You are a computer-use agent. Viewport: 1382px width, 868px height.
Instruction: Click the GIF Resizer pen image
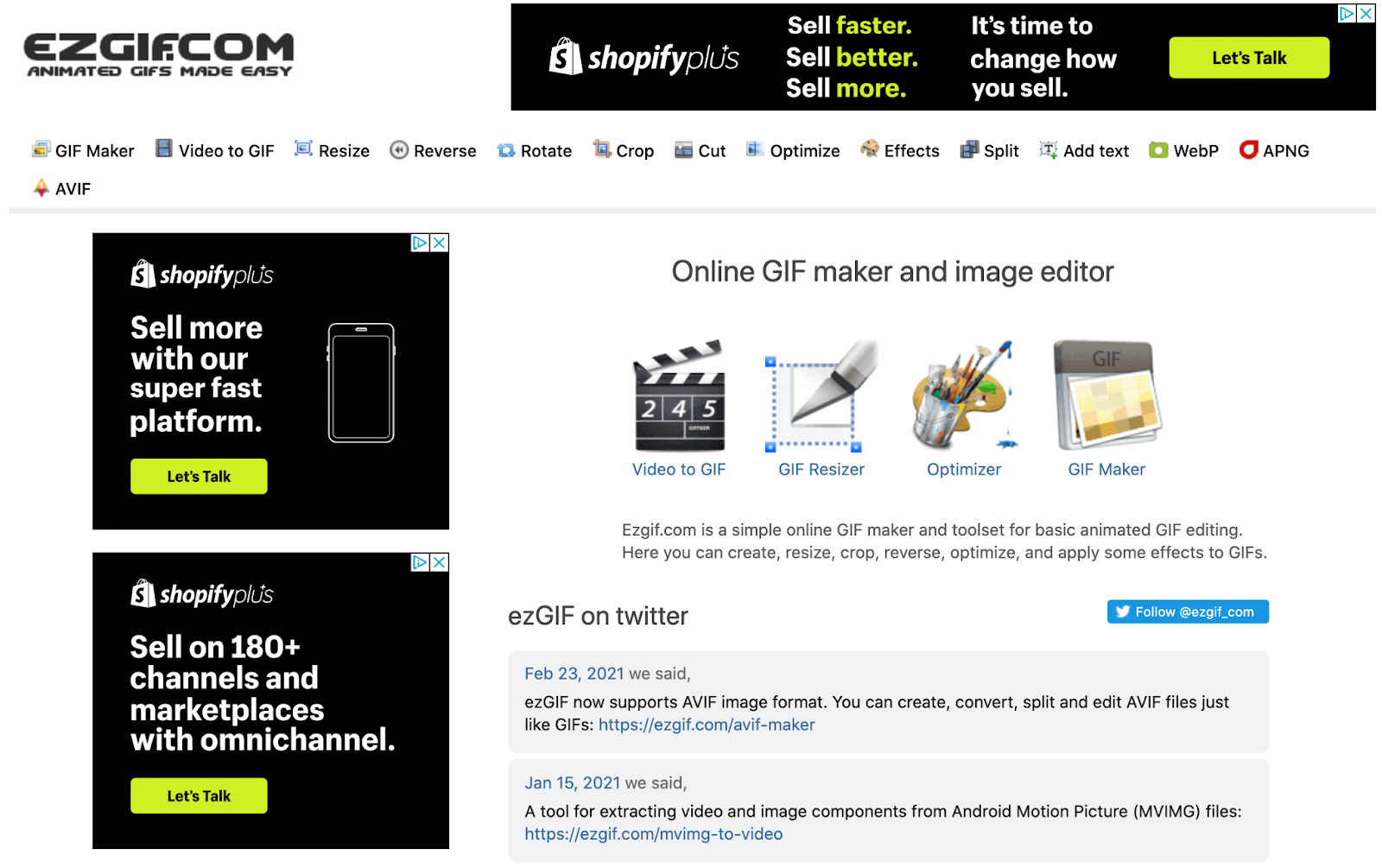click(821, 396)
